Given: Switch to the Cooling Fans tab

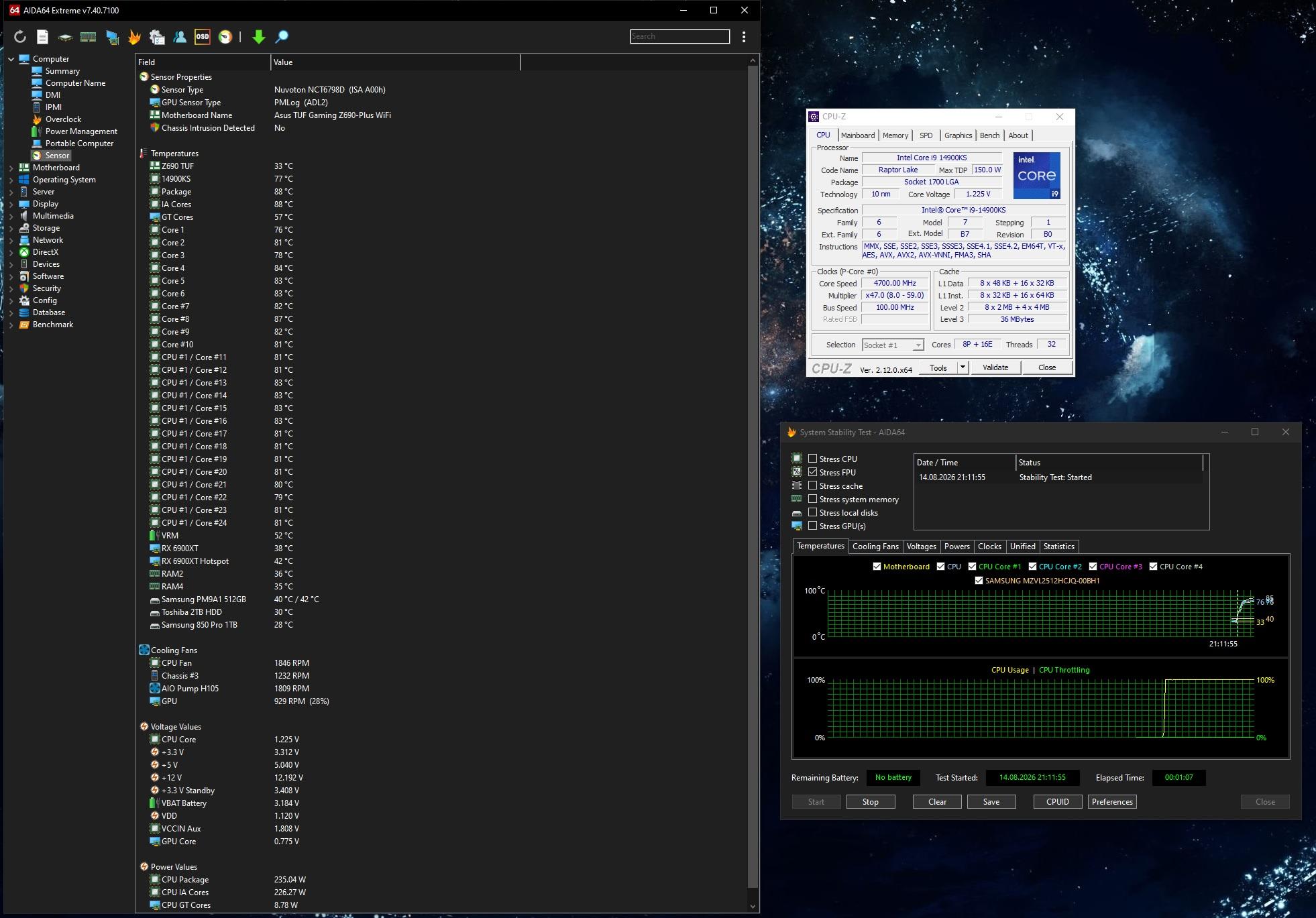Looking at the screenshot, I should pyautogui.click(x=875, y=547).
